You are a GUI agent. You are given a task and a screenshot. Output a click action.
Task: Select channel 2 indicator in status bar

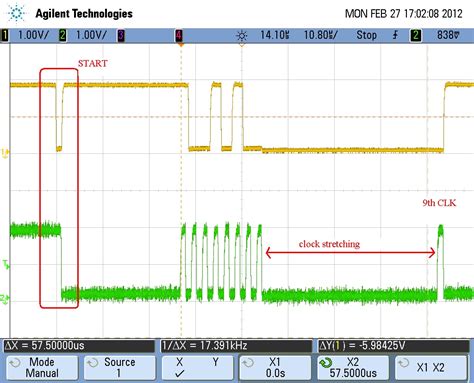(62, 35)
